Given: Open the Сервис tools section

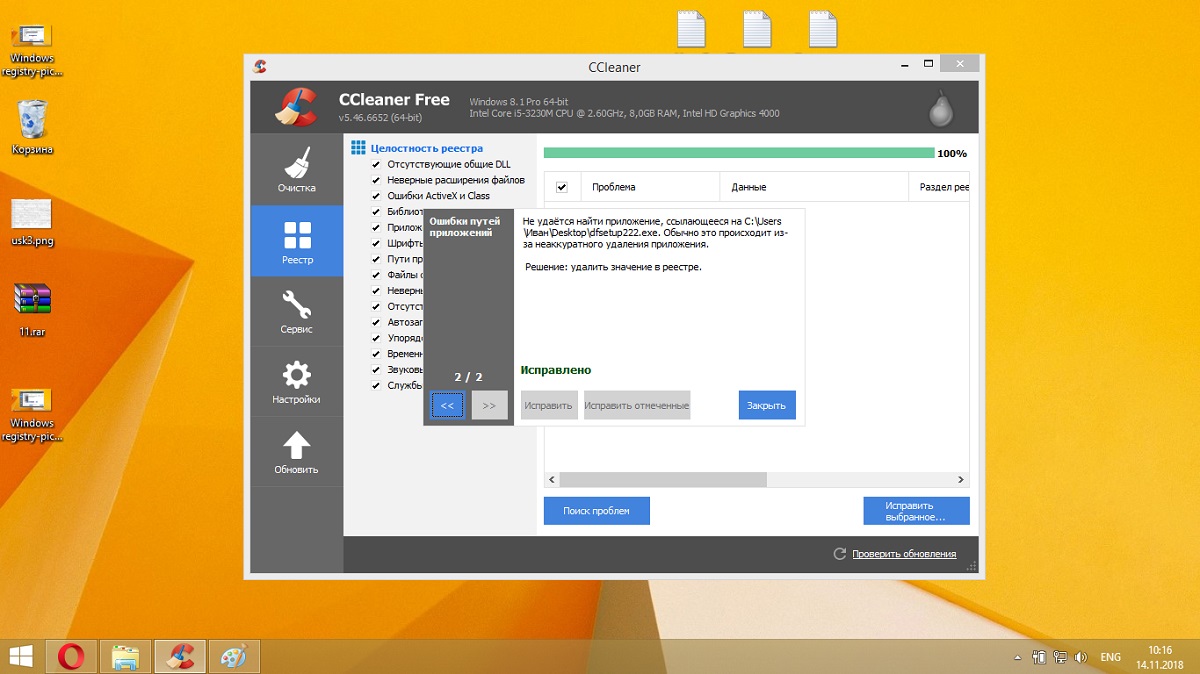Looking at the screenshot, I should coord(297,311).
